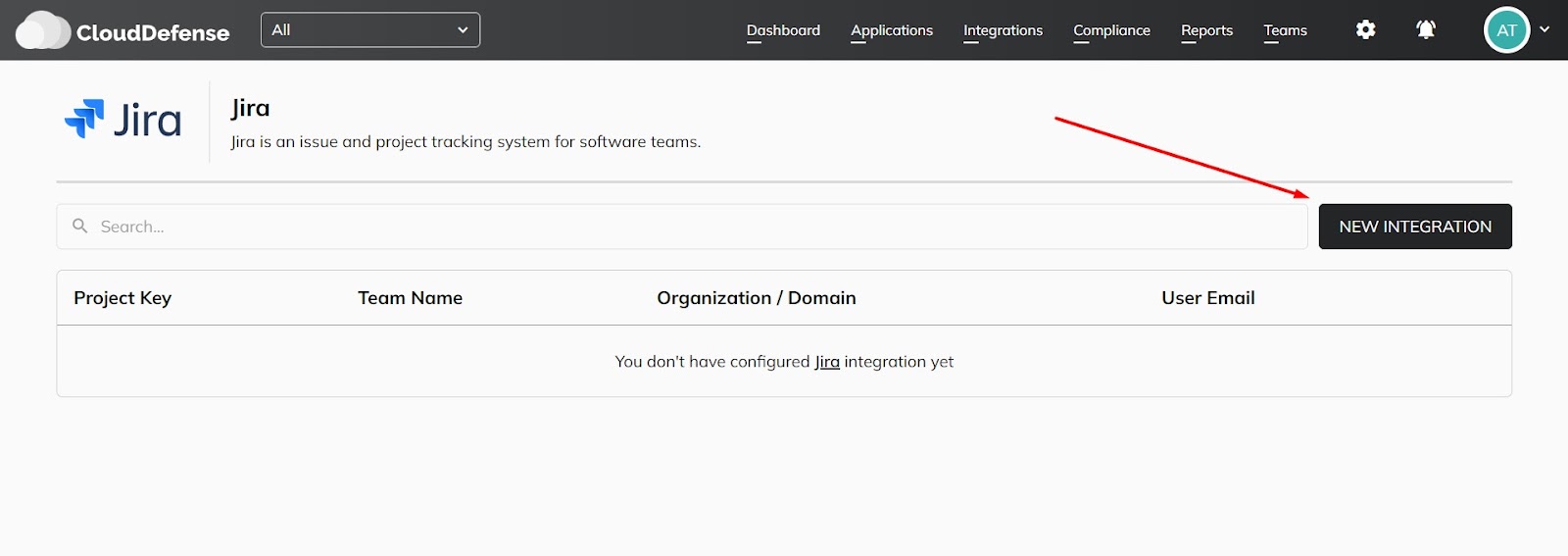Click the User Email column header

click(1208, 298)
